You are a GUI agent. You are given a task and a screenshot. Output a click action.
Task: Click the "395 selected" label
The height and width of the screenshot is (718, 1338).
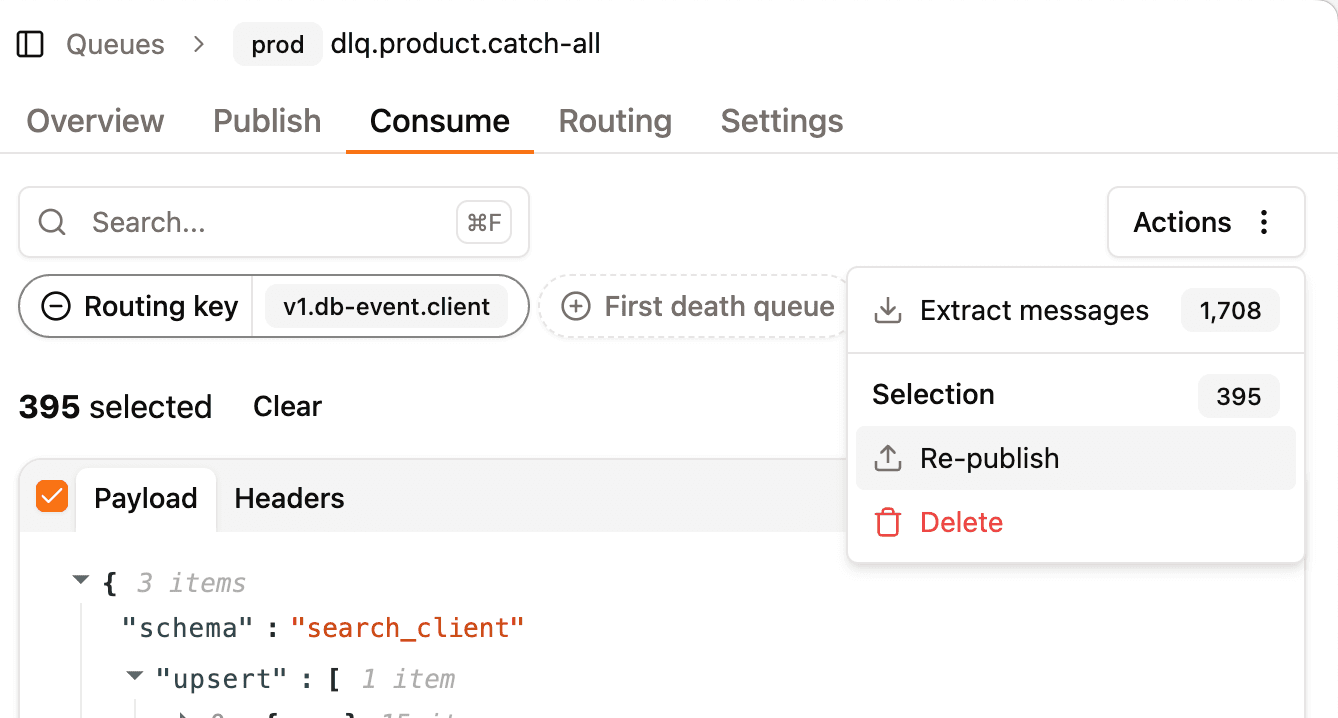[x=115, y=407]
